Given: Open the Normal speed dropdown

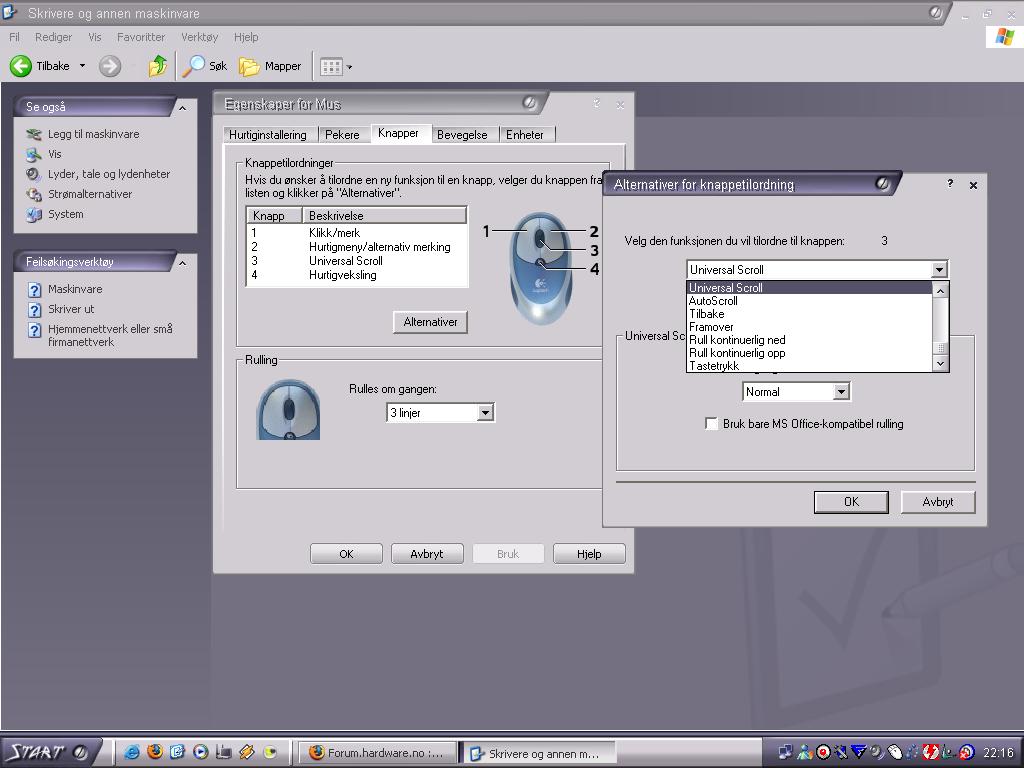Looking at the screenshot, I should (841, 392).
